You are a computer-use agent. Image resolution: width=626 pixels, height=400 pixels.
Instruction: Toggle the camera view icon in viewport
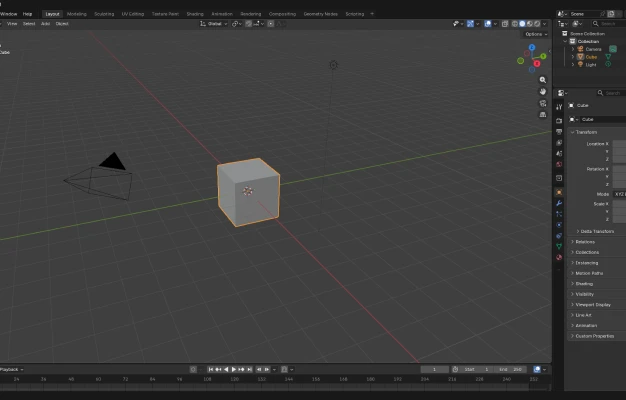543,103
